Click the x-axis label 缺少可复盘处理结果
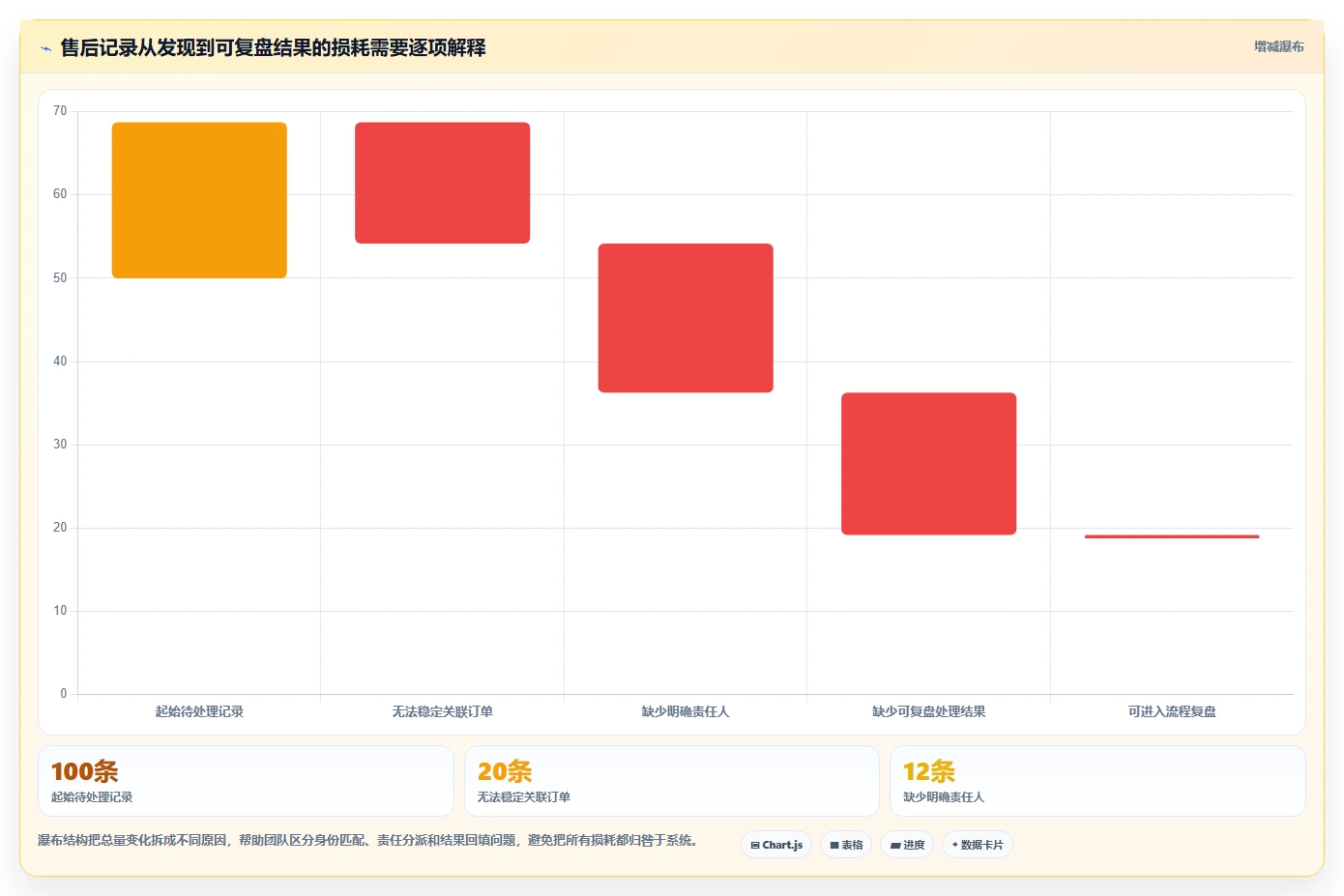The image size is (1344, 896). click(x=928, y=711)
